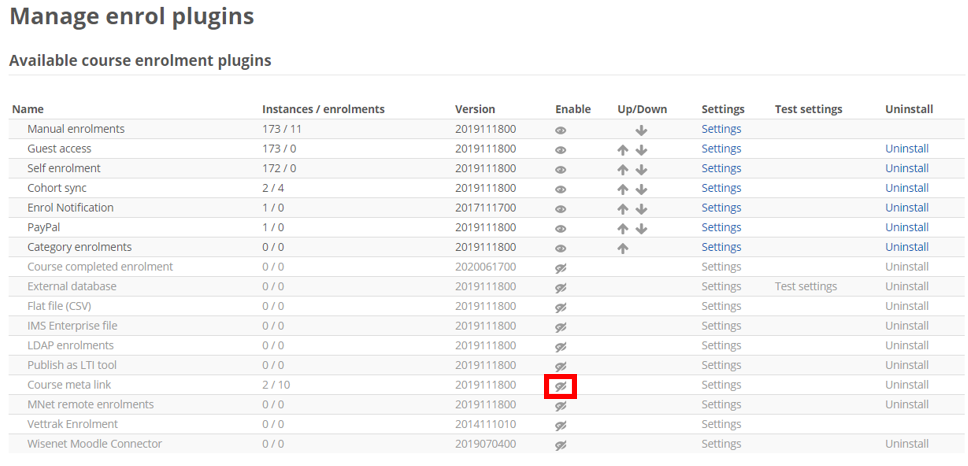Move Guest access down with arrow
This screenshot has height=466, width=968.
coord(641,150)
